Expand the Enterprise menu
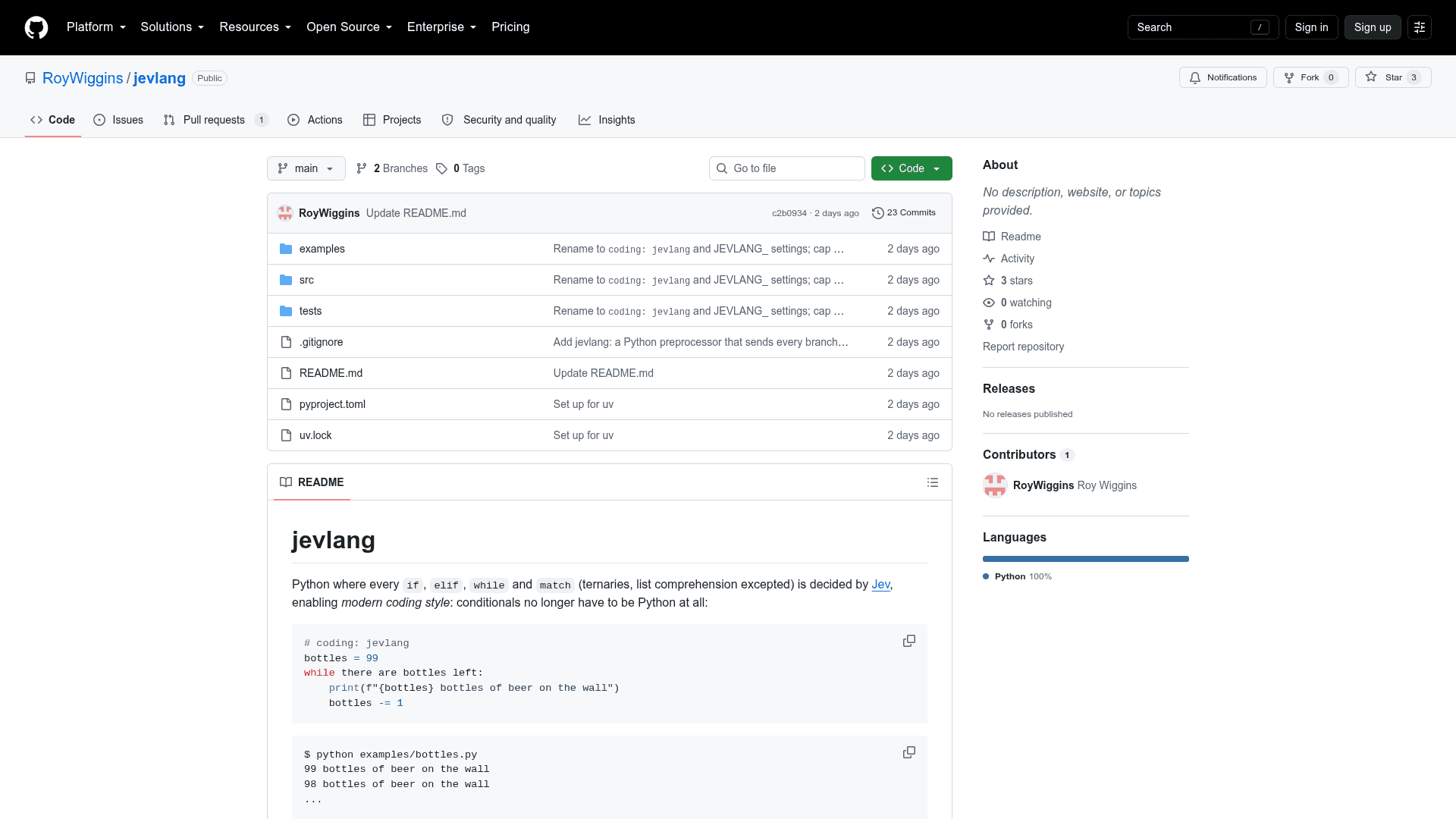 pyautogui.click(x=442, y=27)
